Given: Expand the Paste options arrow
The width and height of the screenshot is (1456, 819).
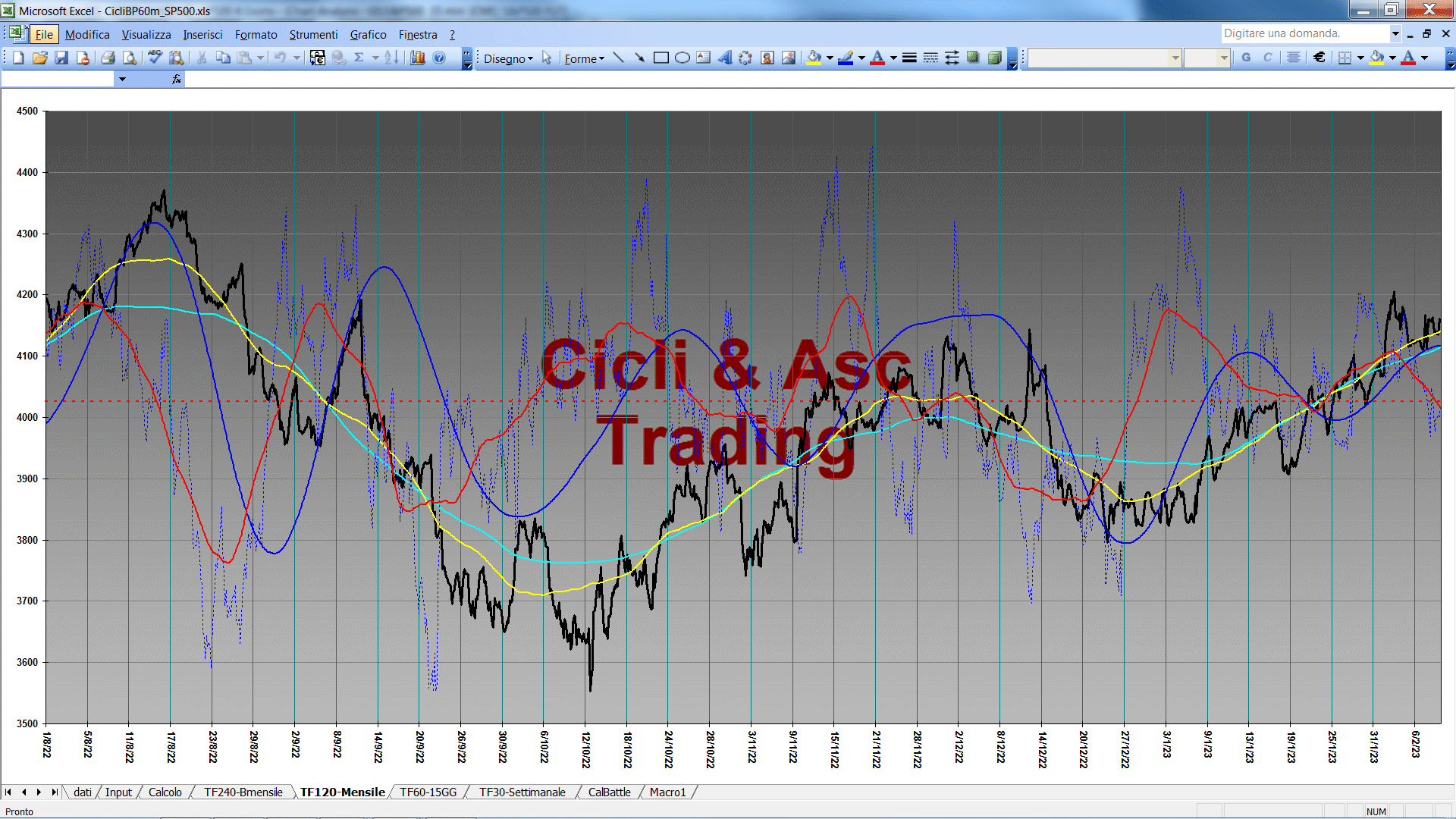Looking at the screenshot, I should 260,58.
